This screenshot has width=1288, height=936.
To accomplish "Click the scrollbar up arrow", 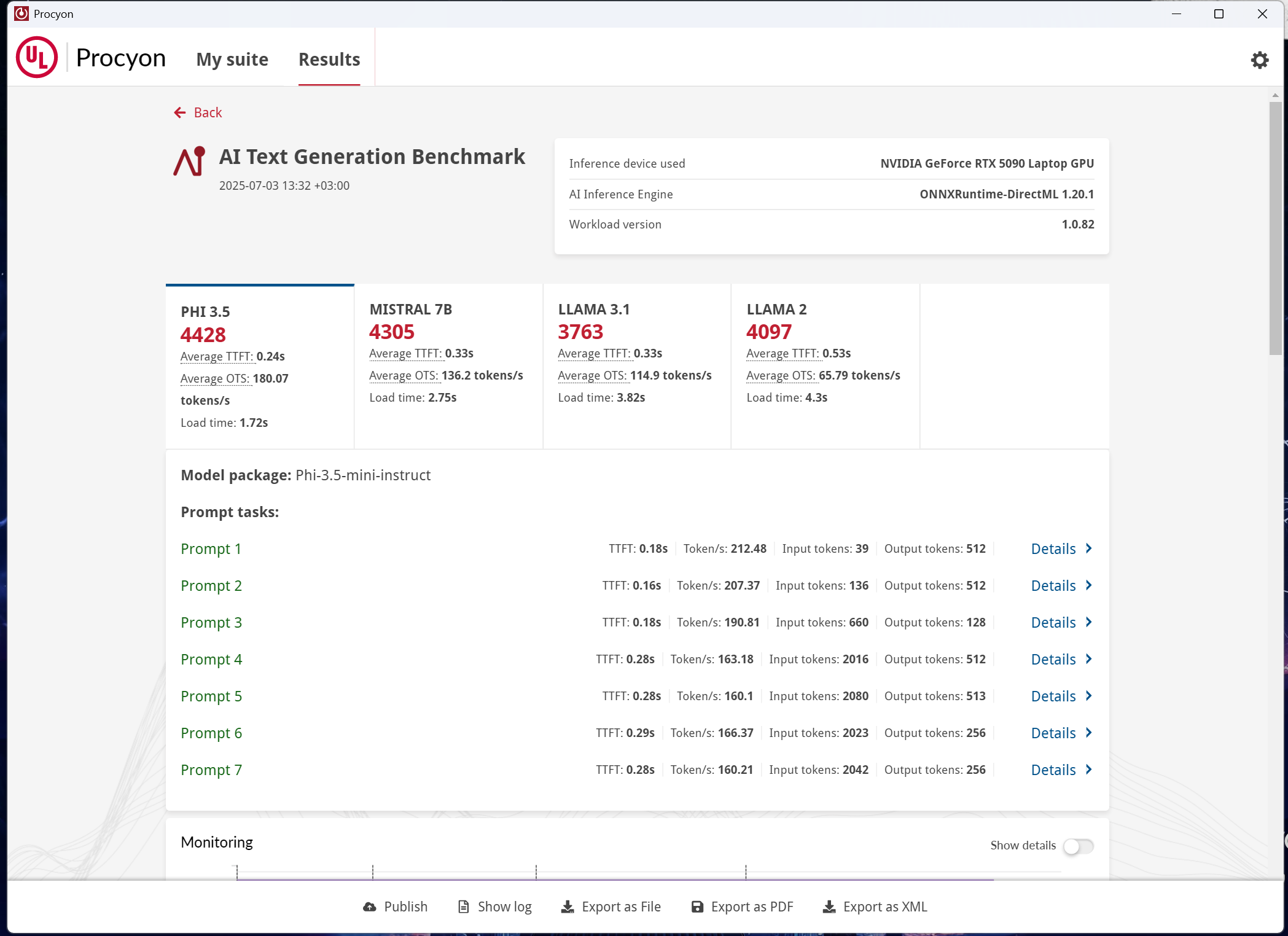I will [1276, 95].
